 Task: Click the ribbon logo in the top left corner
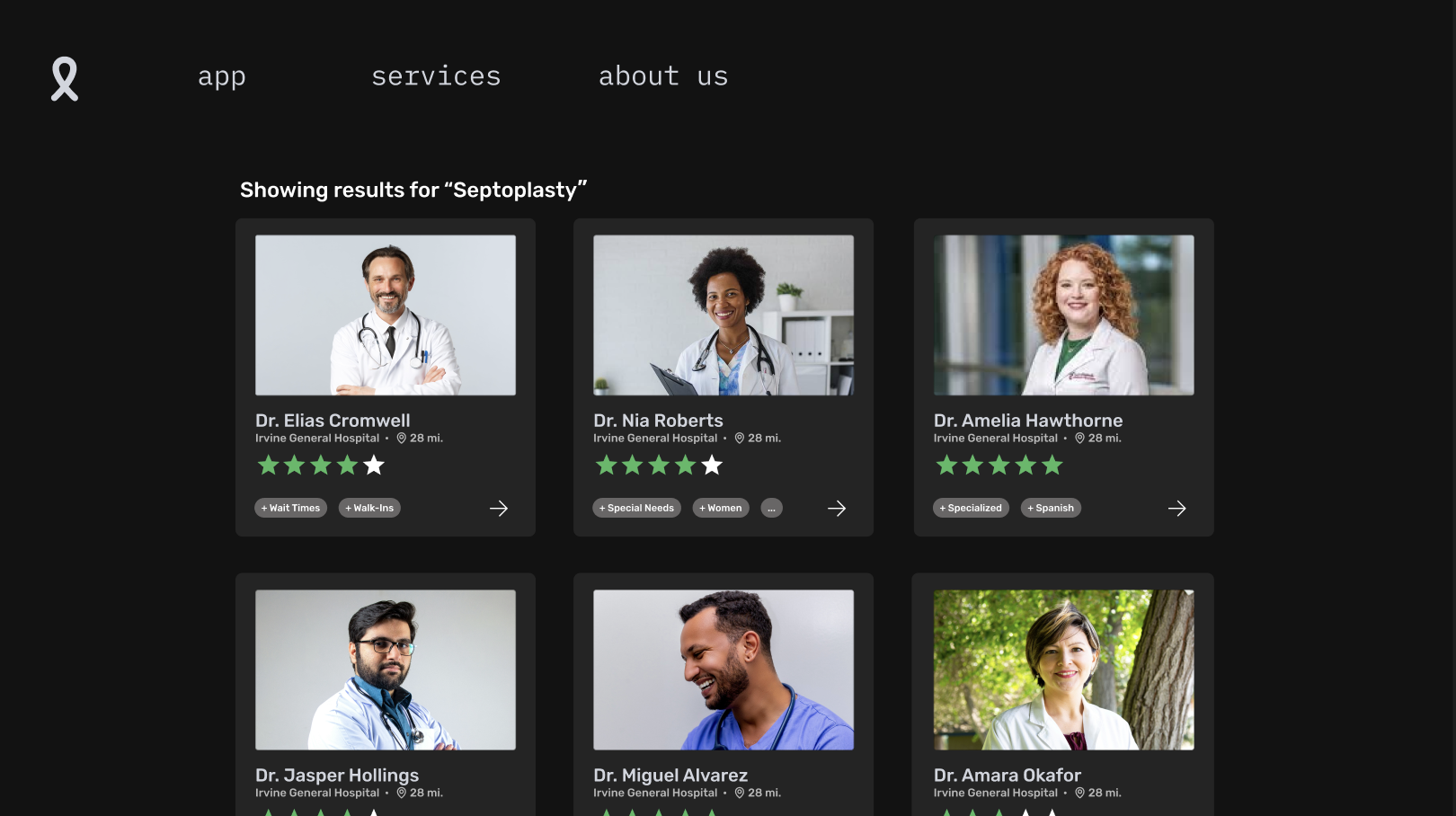[64, 80]
